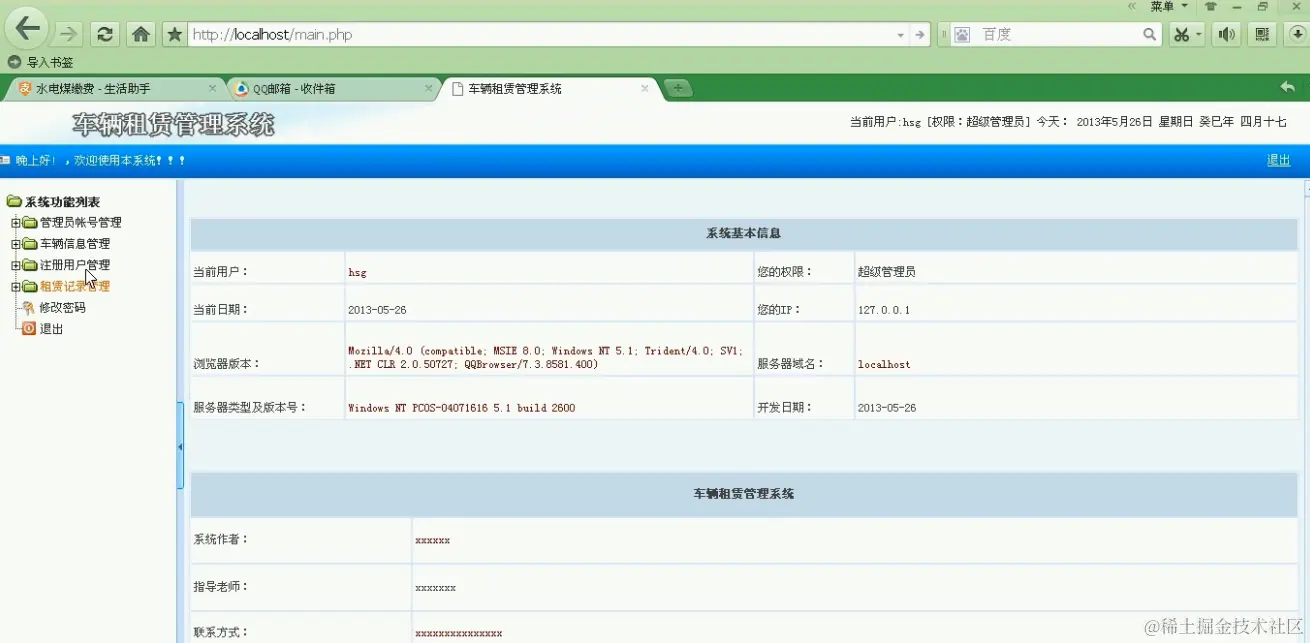The width and height of the screenshot is (1310, 643).
Task: Select 管理员帐号管理 in the sidebar tree
Action: tap(80, 222)
